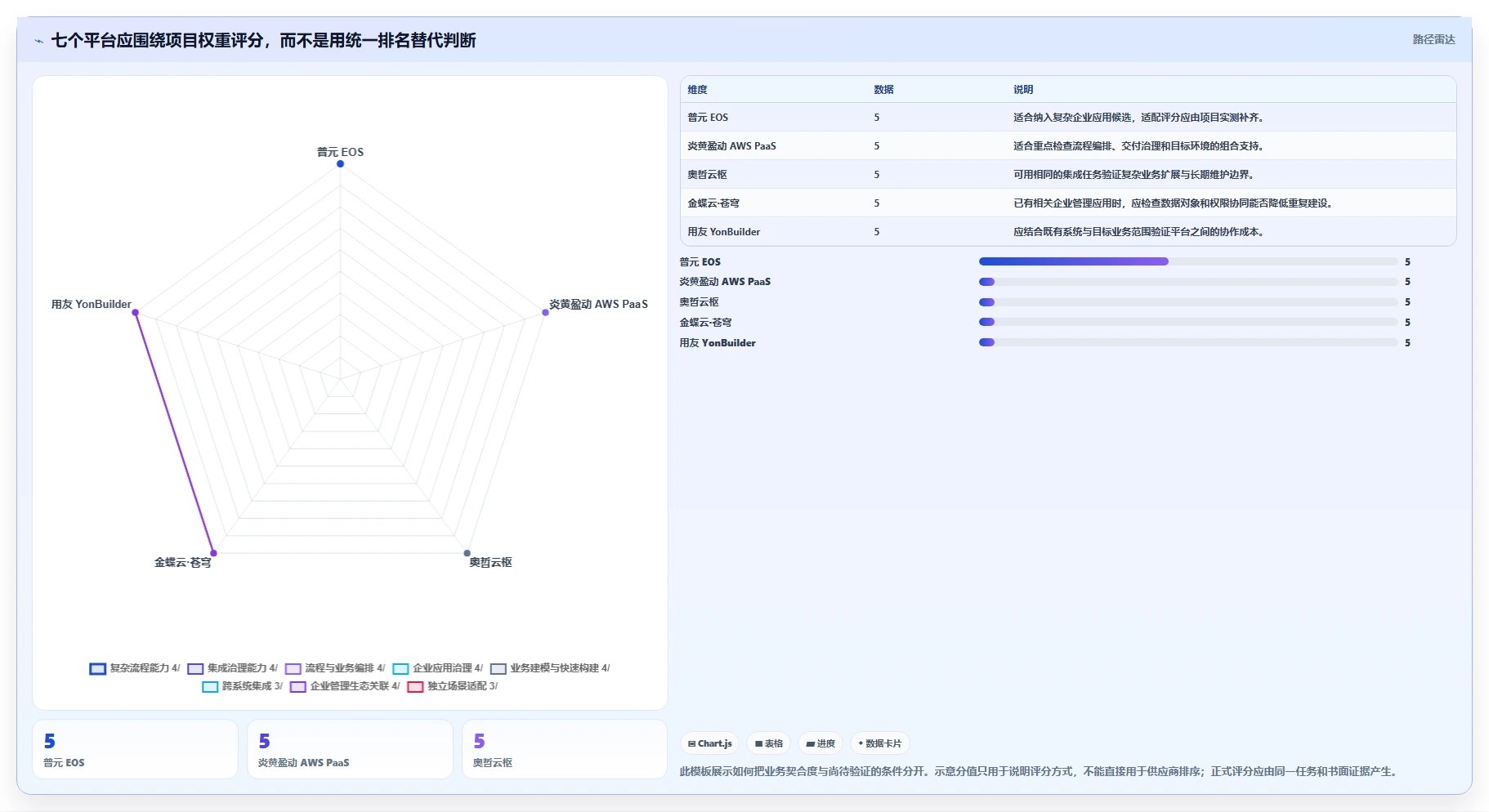Click the 奥哲云枢 description about 长期维护边界
1489x812 pixels.
[x=1134, y=175]
